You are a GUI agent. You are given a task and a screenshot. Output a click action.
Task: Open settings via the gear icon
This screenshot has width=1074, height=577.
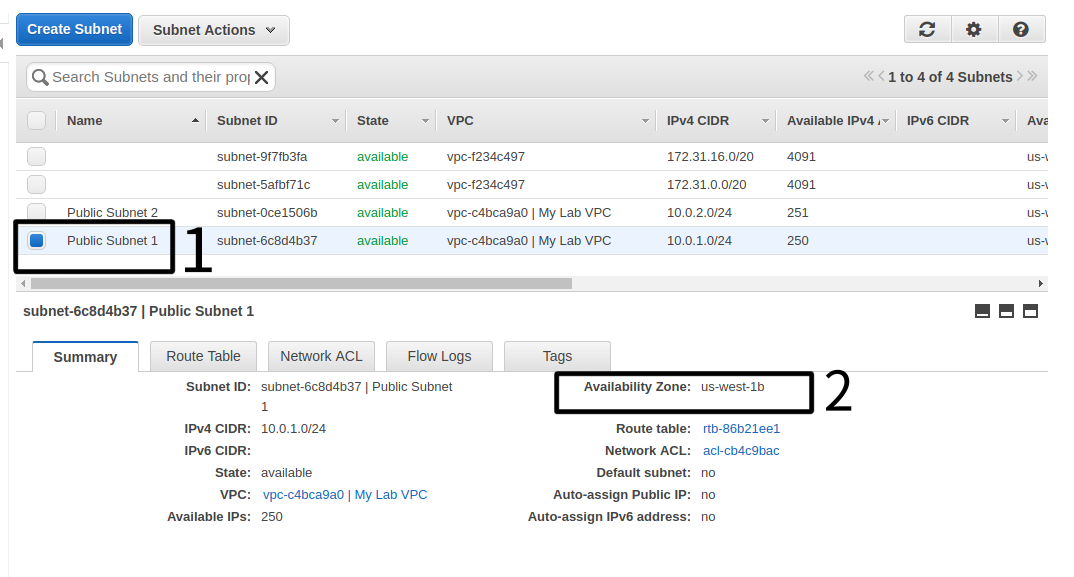point(974,30)
